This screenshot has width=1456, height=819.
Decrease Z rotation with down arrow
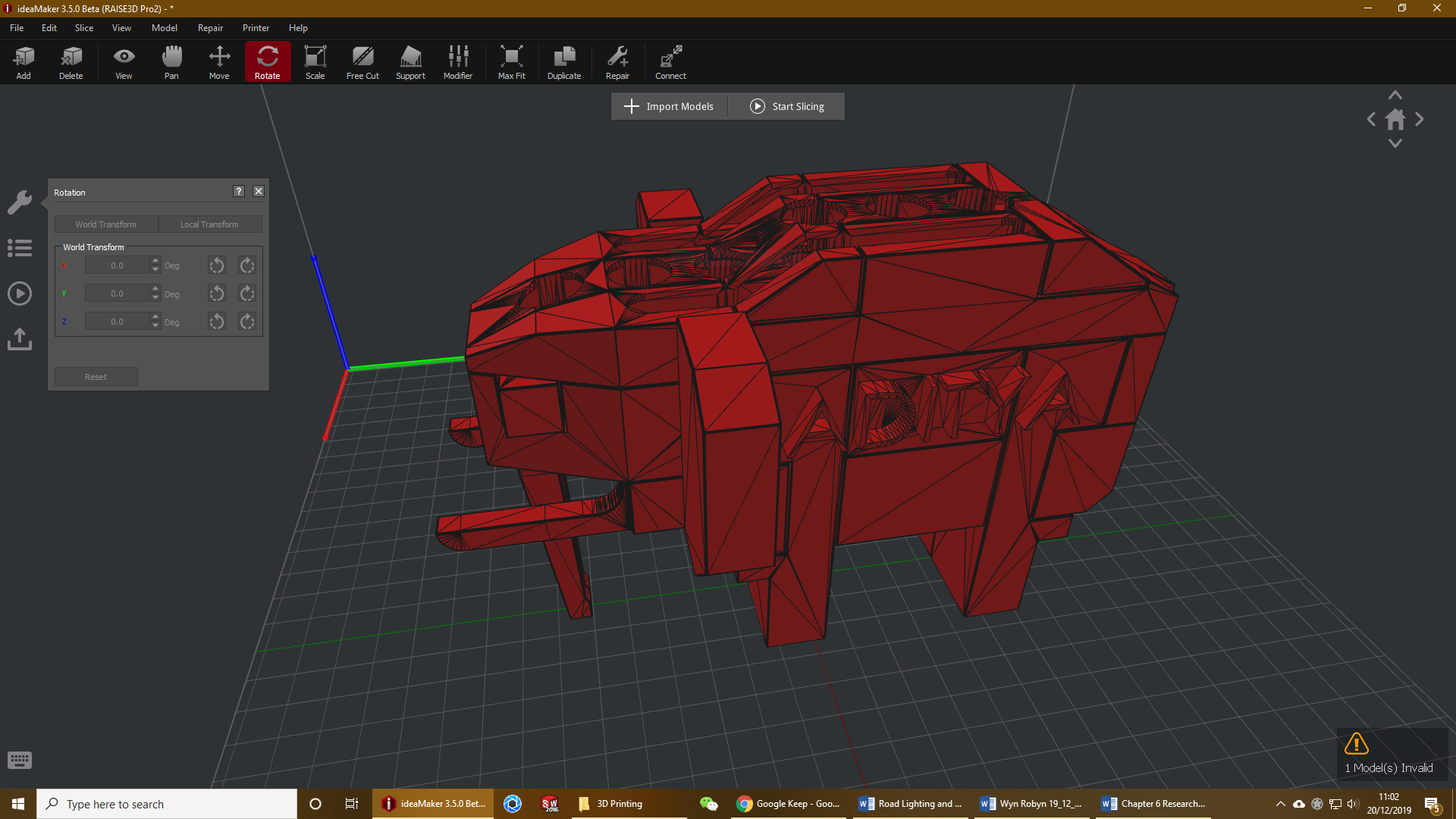(155, 326)
